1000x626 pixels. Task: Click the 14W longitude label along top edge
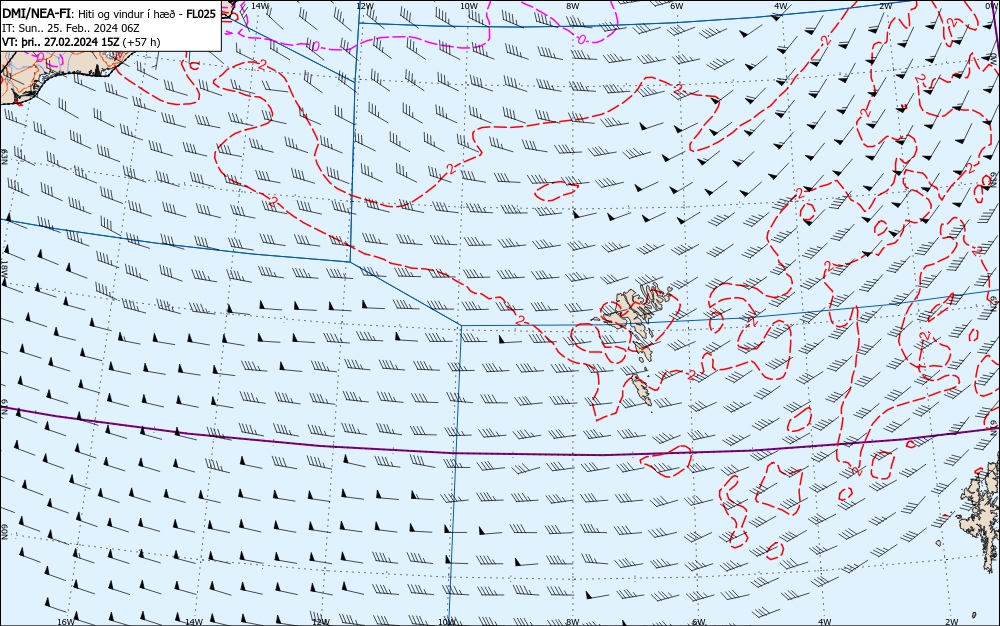pos(260,6)
